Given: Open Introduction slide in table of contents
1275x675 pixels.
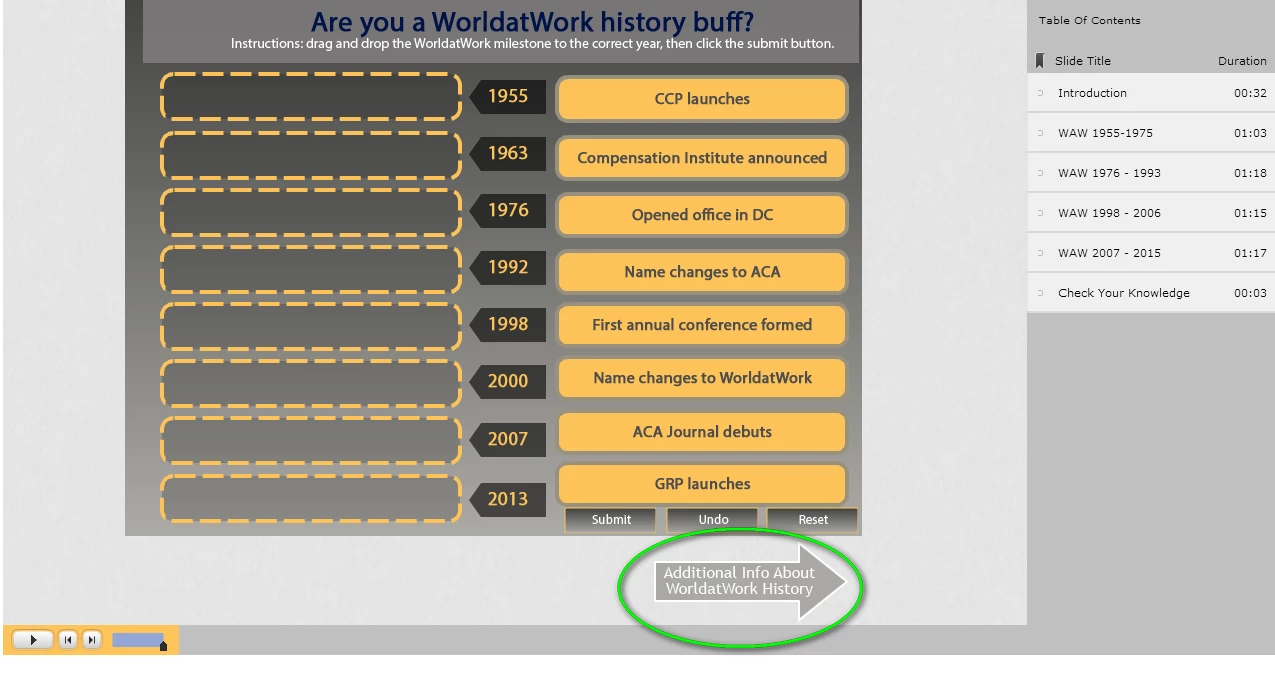Looking at the screenshot, I should 1151,93.
